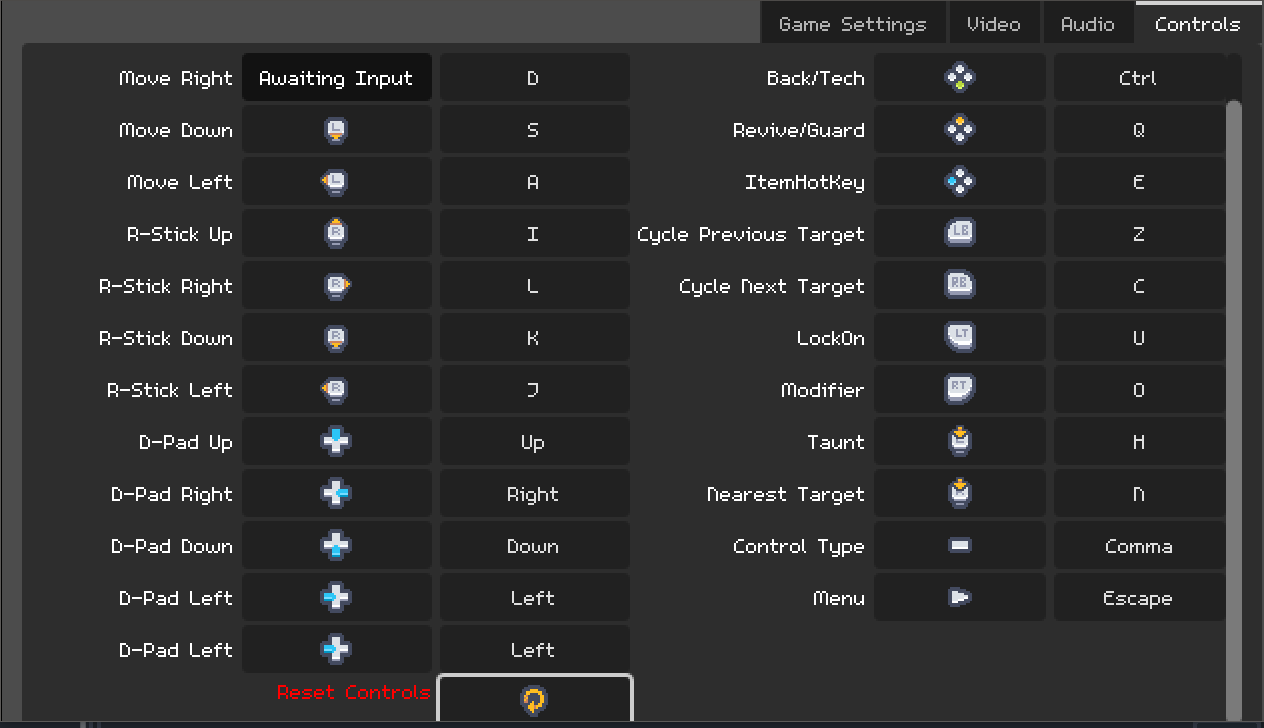Viewport: 1264px width, 728px height.
Task: Click the D key binding for Move Right
Action: click(534, 78)
